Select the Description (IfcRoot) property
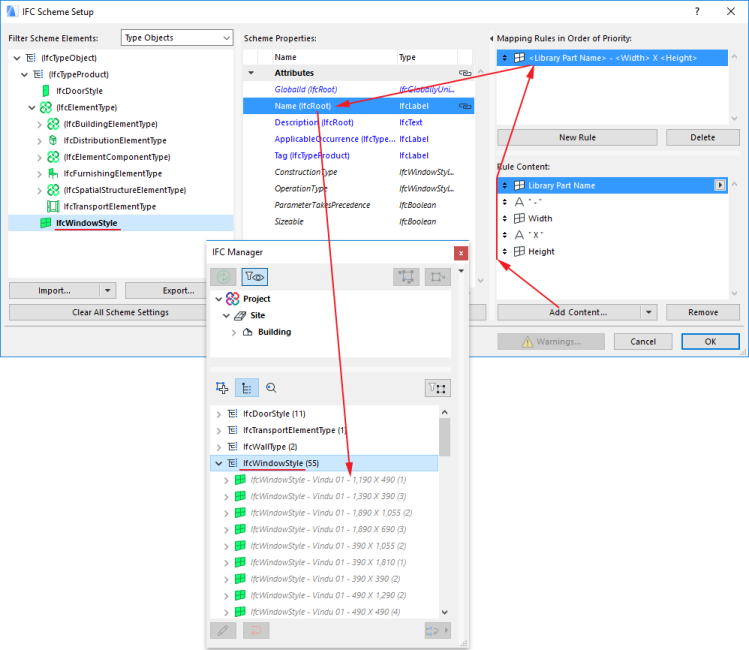Image resolution: width=749 pixels, height=650 pixels. [x=358, y=122]
